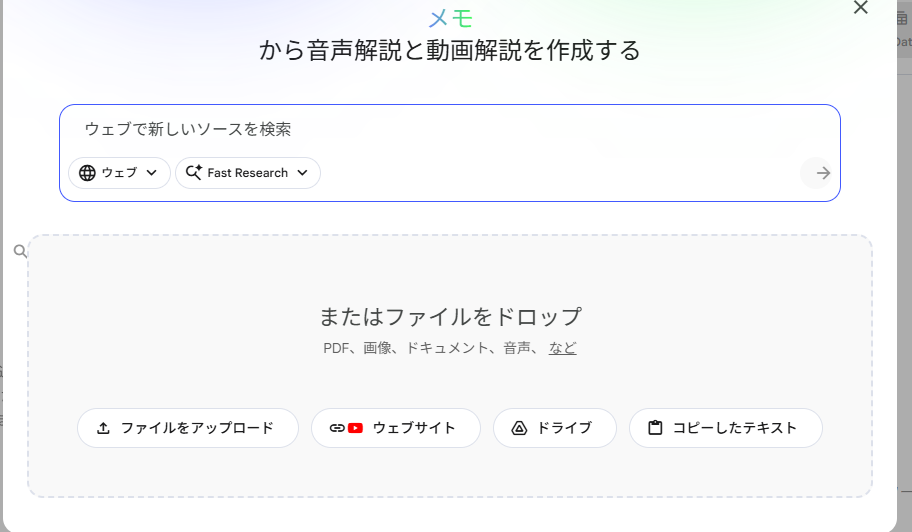Choose ファイルをアップロード button
Viewport: 912px width, 532px height.
[x=188, y=428]
